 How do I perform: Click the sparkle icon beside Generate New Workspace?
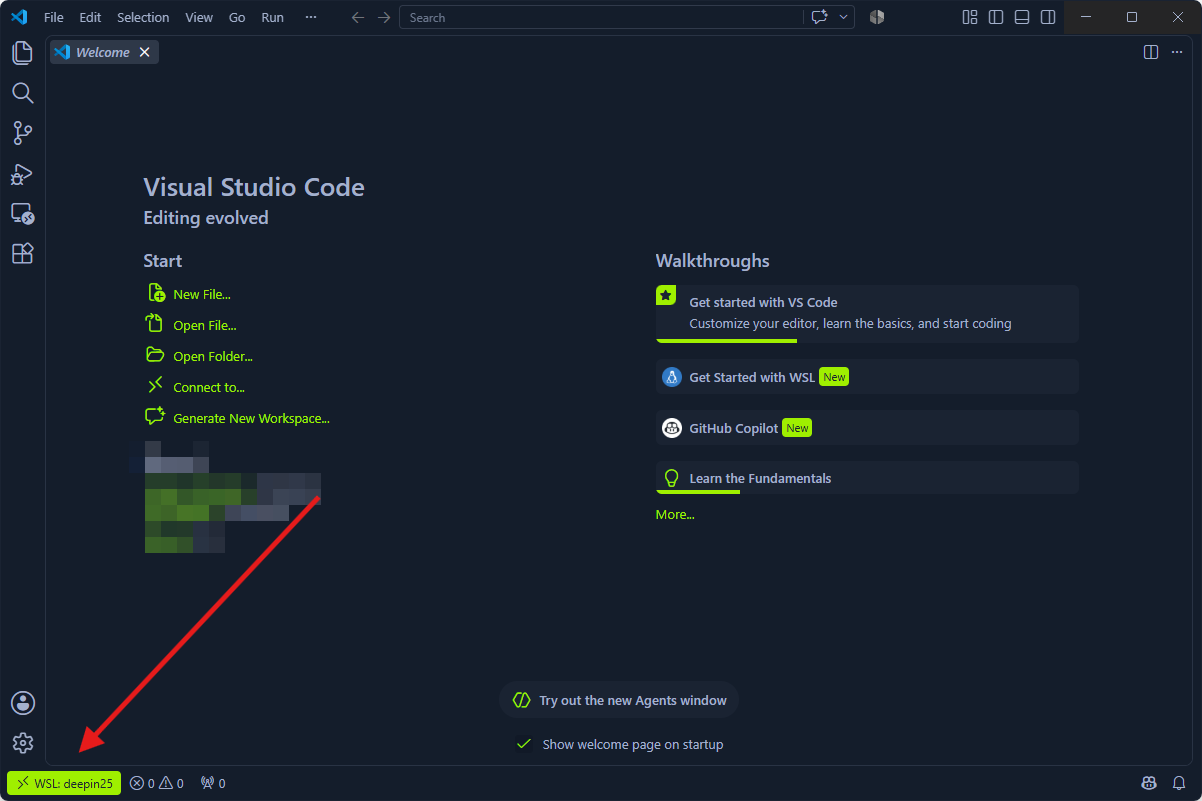155,417
